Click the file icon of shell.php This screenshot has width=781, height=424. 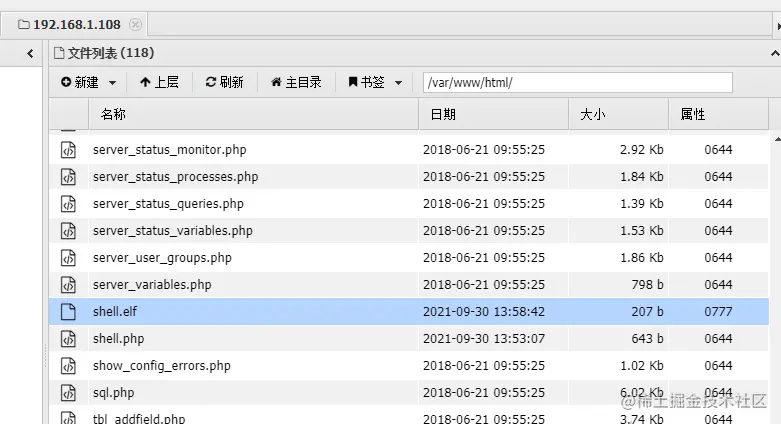pyautogui.click(x=68, y=339)
